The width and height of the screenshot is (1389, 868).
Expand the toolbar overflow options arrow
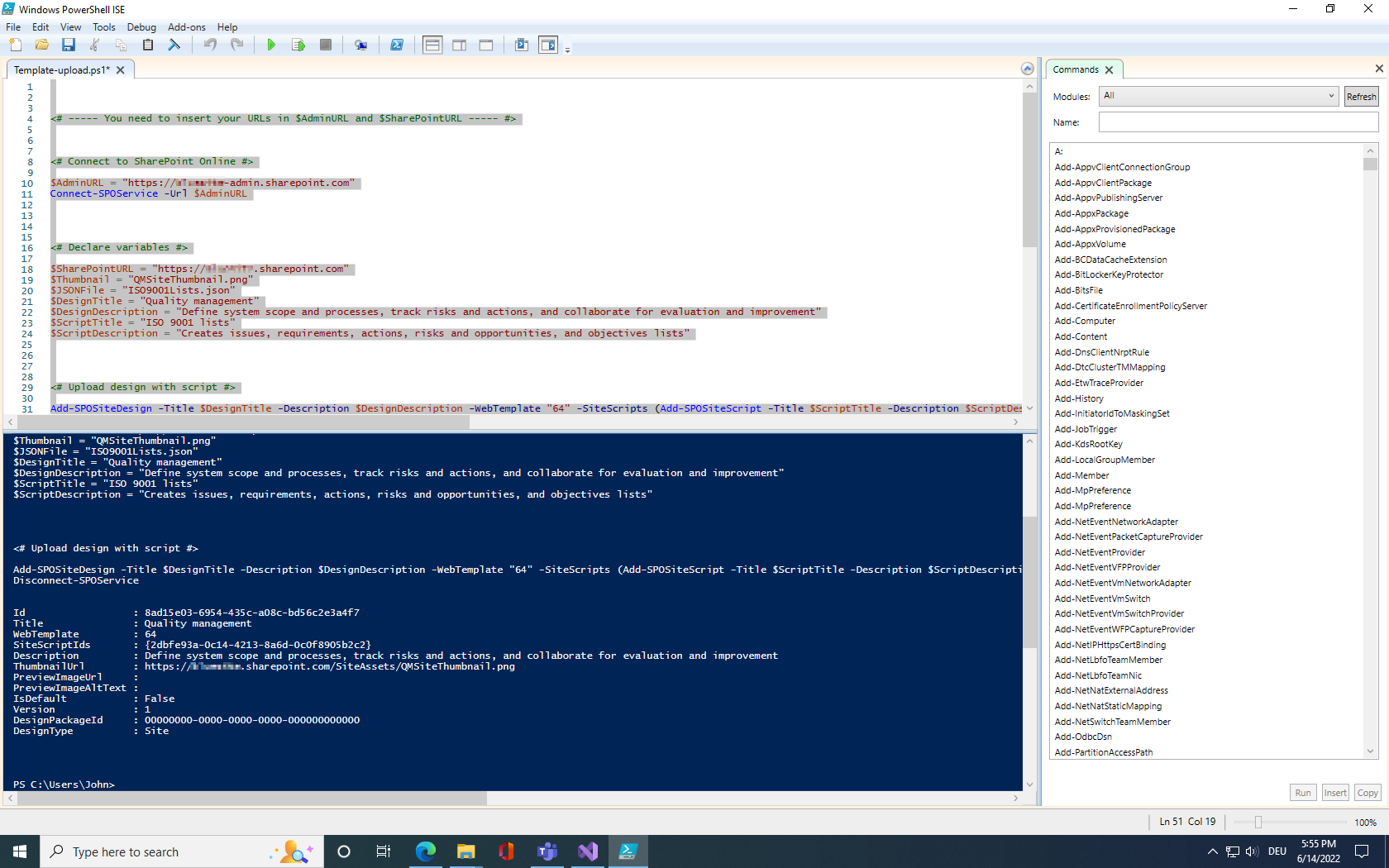(x=568, y=50)
